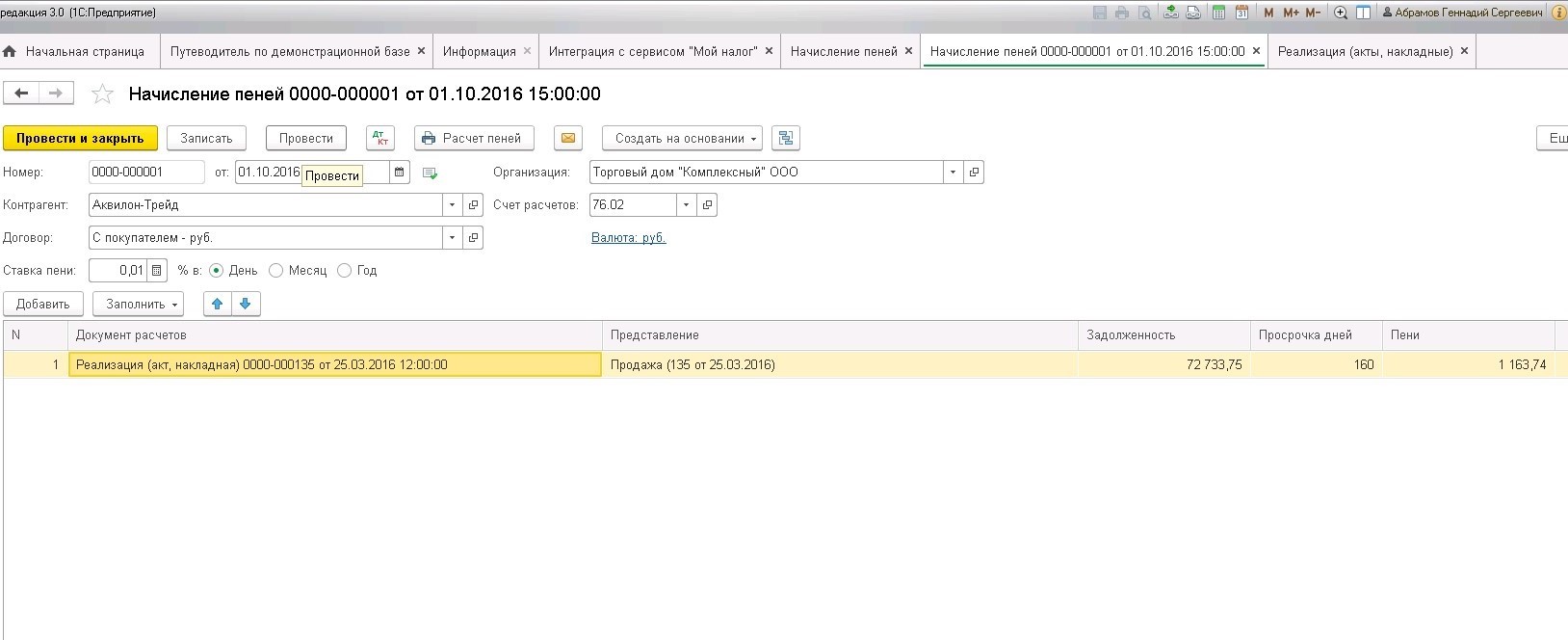The width and height of the screenshot is (1568, 640).
Task: Move row up with blue arrow
Action: pyautogui.click(x=218, y=304)
